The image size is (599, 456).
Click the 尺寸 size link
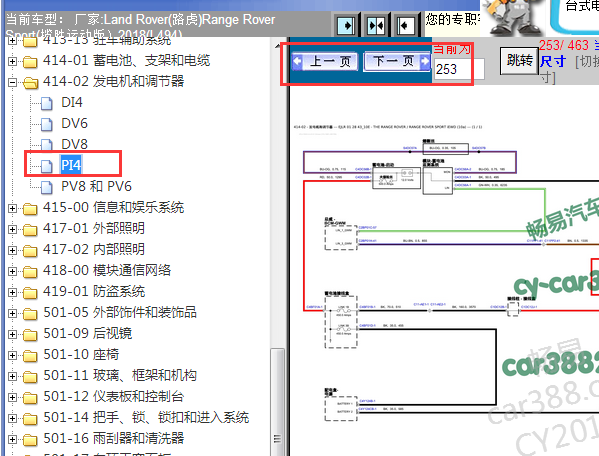(553, 61)
